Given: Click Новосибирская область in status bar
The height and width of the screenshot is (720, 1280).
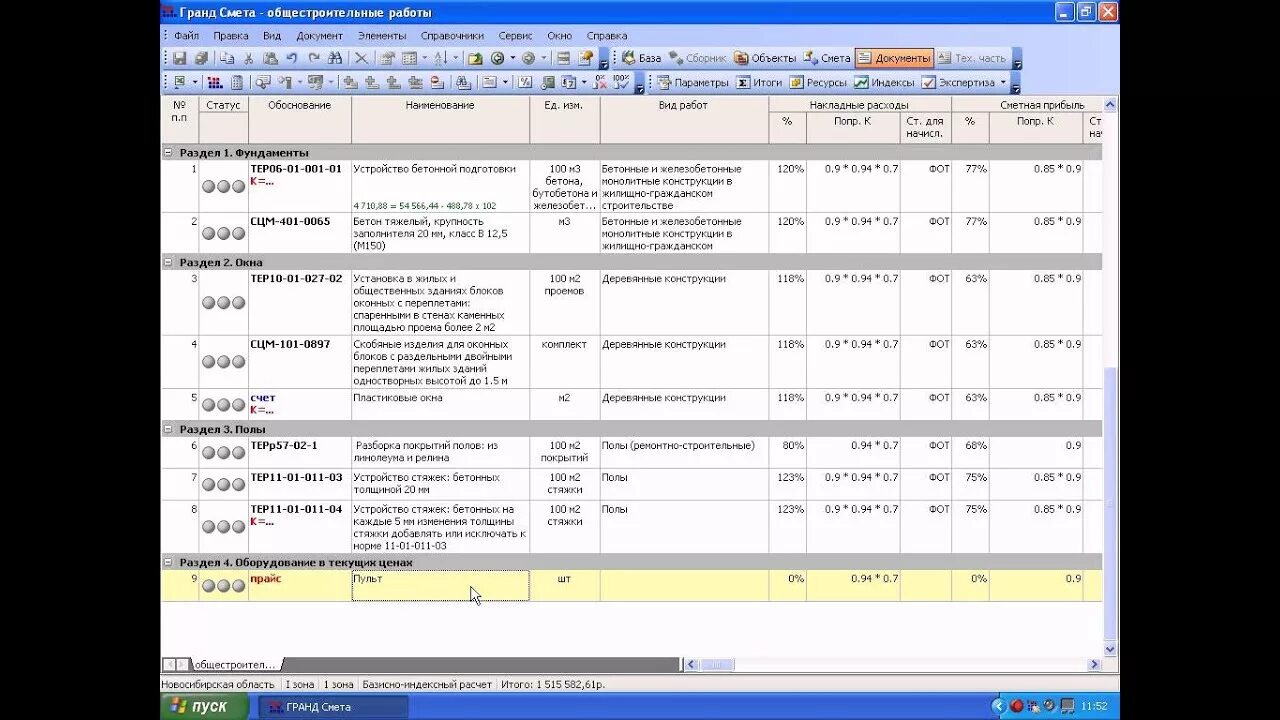Looking at the screenshot, I should point(218,684).
